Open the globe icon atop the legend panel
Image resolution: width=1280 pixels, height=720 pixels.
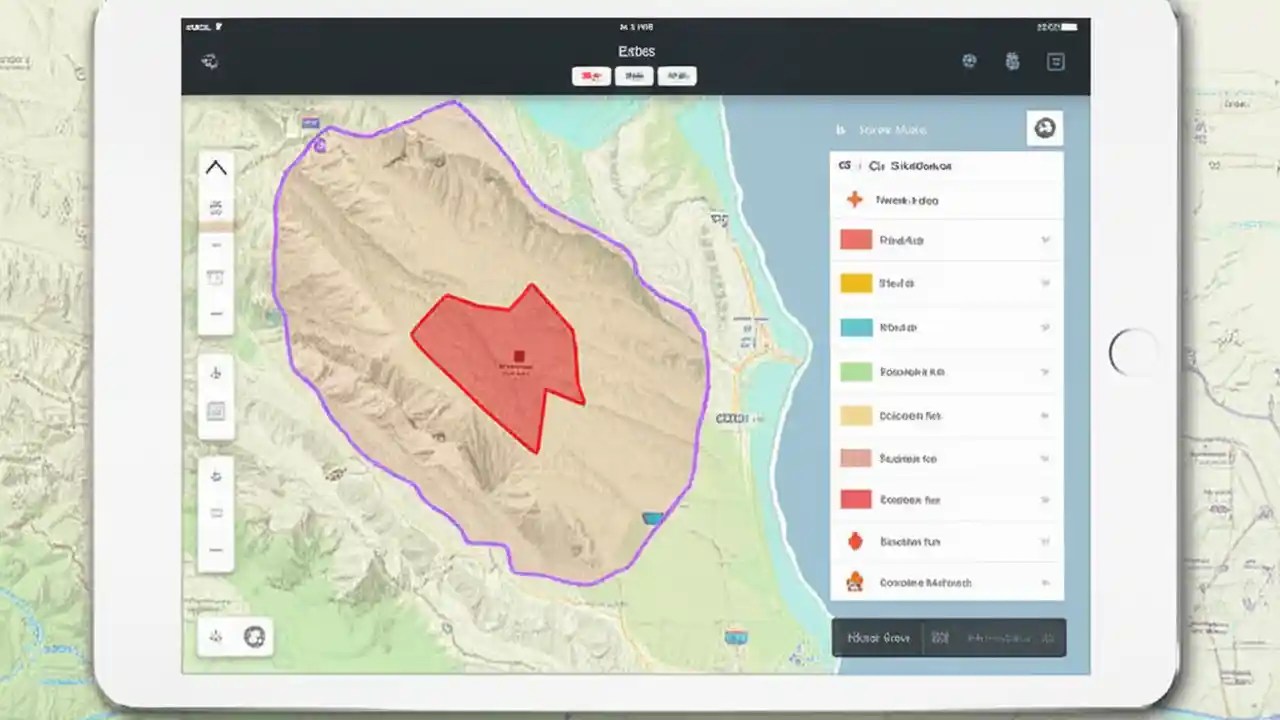(x=1045, y=128)
